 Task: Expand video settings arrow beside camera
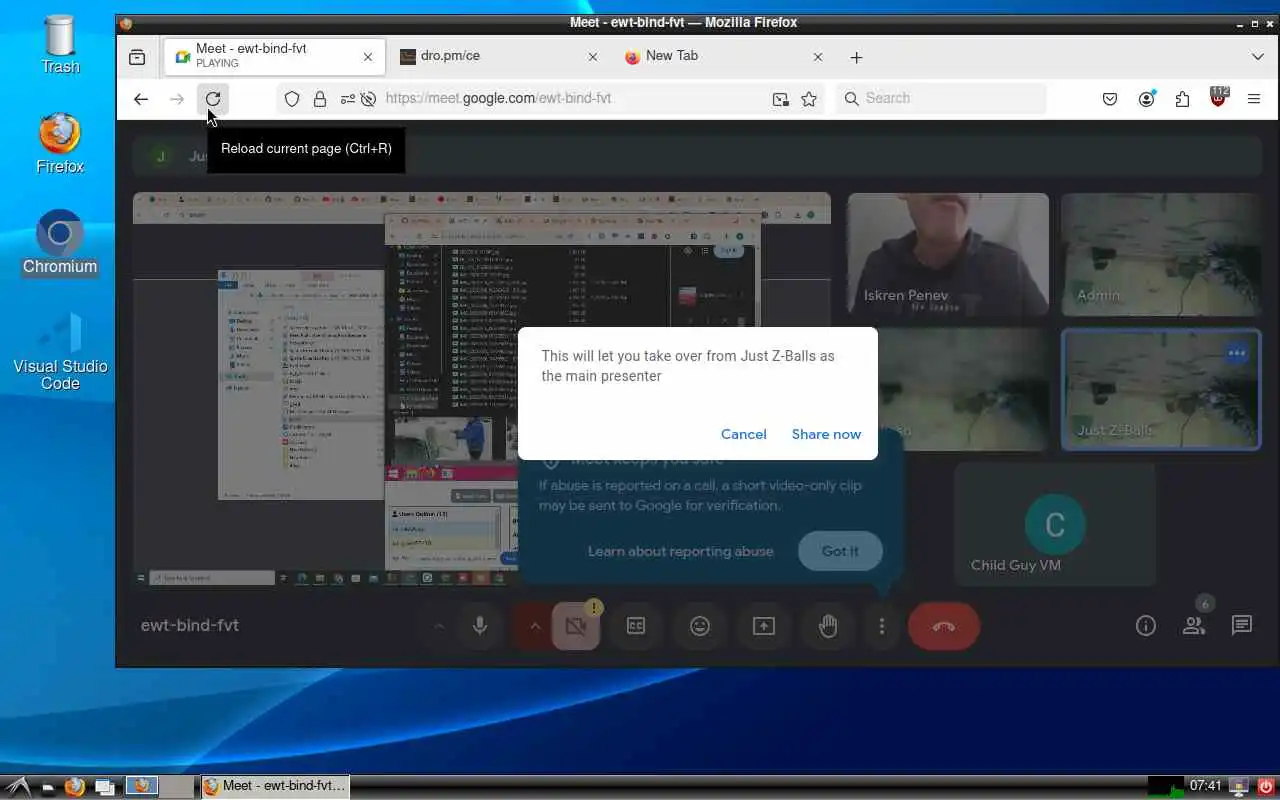[x=534, y=626]
